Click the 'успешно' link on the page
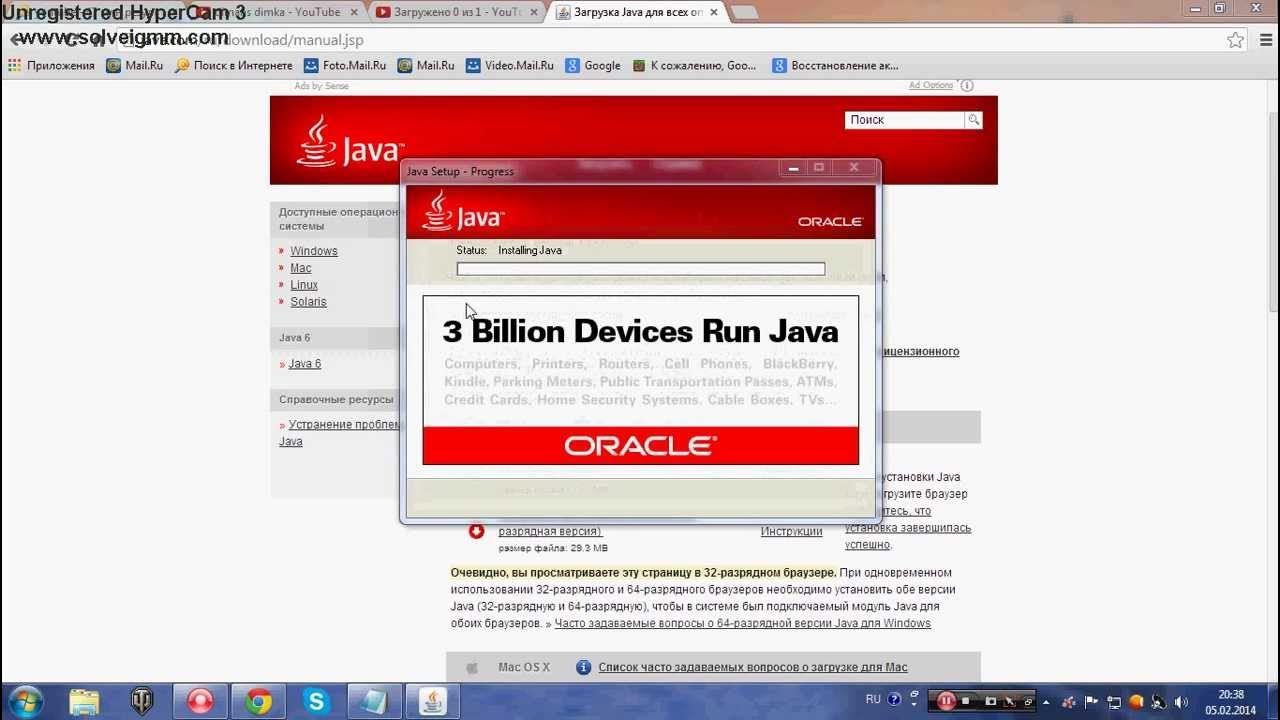The height and width of the screenshot is (720, 1280). click(x=867, y=545)
